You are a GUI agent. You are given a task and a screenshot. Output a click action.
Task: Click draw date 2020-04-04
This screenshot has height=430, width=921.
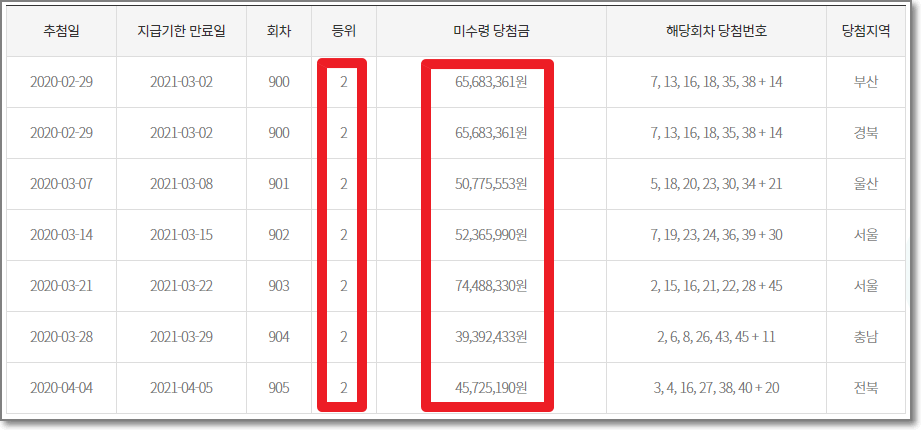click(x=61, y=388)
